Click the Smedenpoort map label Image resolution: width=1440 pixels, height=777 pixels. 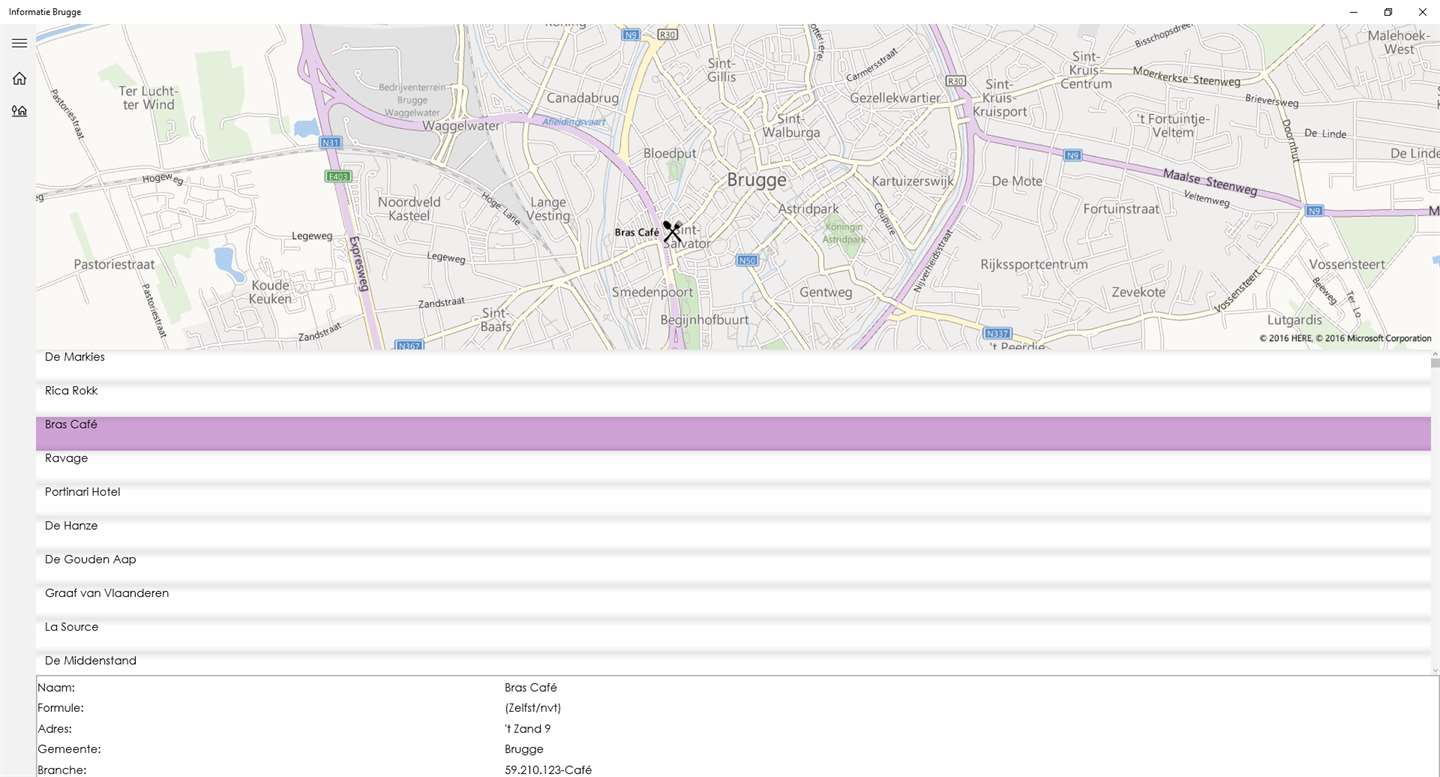653,293
